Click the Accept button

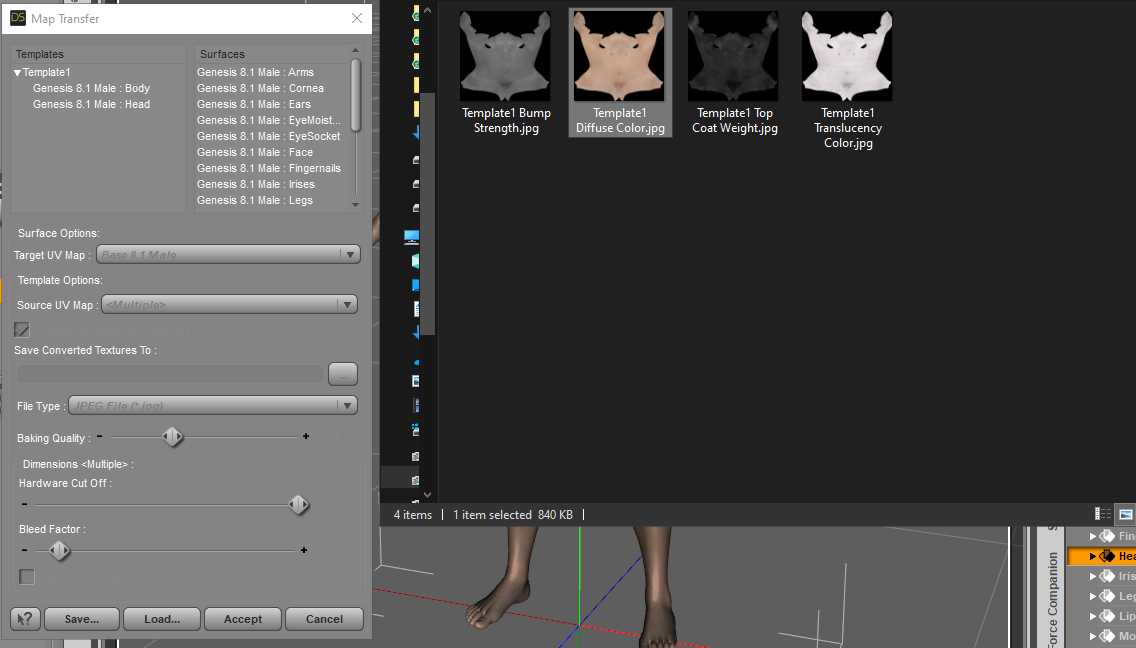243,619
